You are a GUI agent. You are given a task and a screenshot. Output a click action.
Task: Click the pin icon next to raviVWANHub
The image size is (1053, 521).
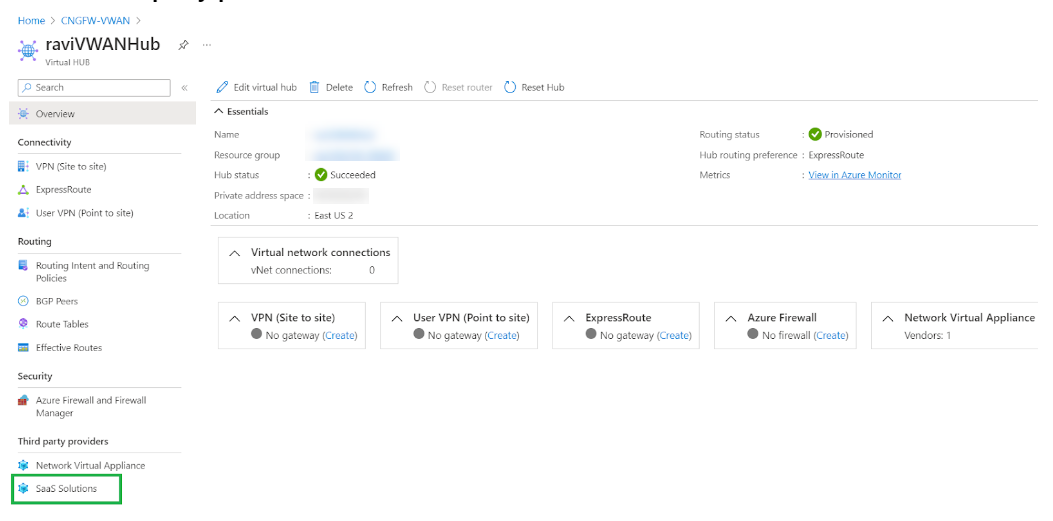tap(183, 45)
